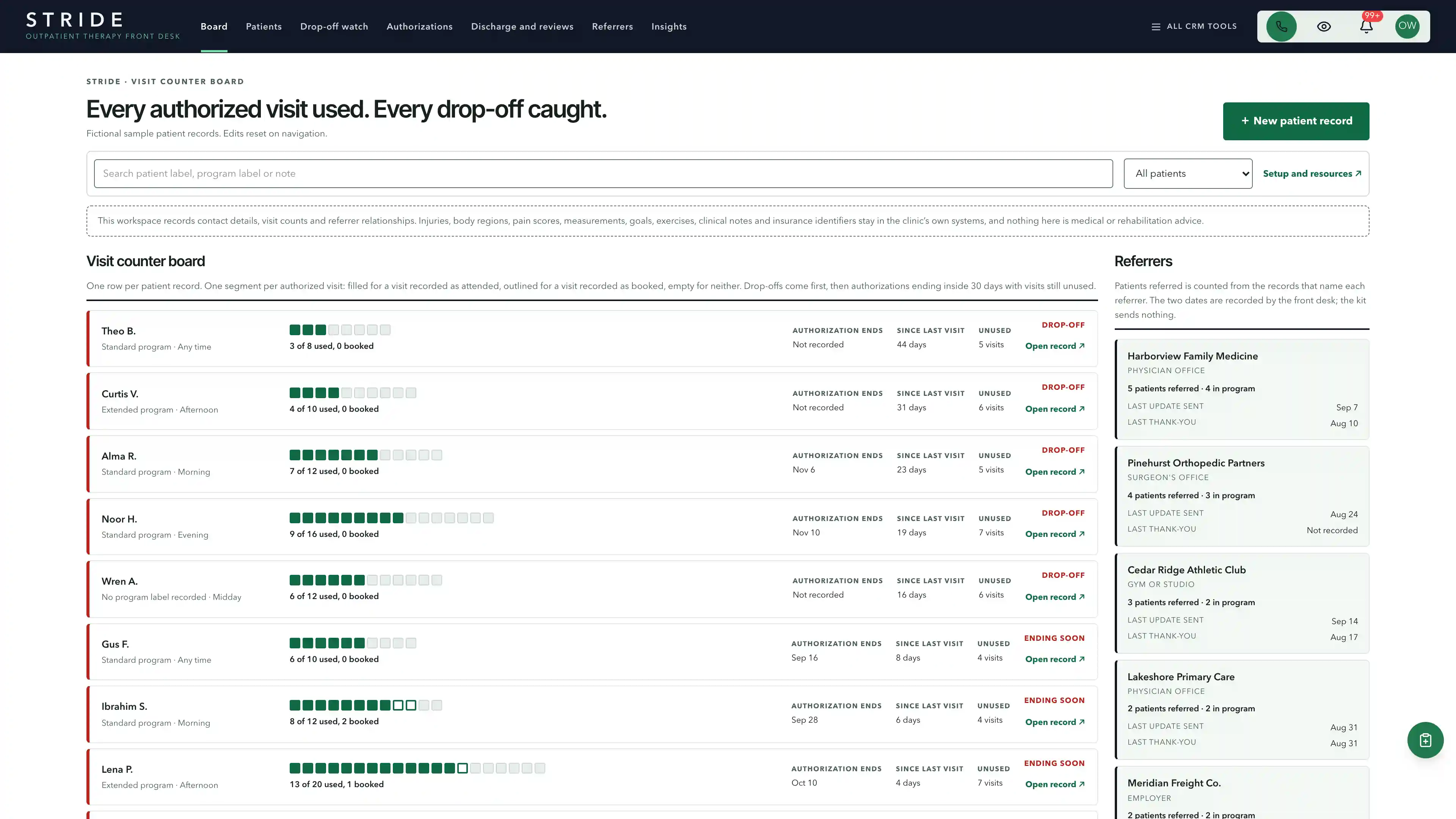
Task: Open record for Theo B.
Action: [1055, 346]
